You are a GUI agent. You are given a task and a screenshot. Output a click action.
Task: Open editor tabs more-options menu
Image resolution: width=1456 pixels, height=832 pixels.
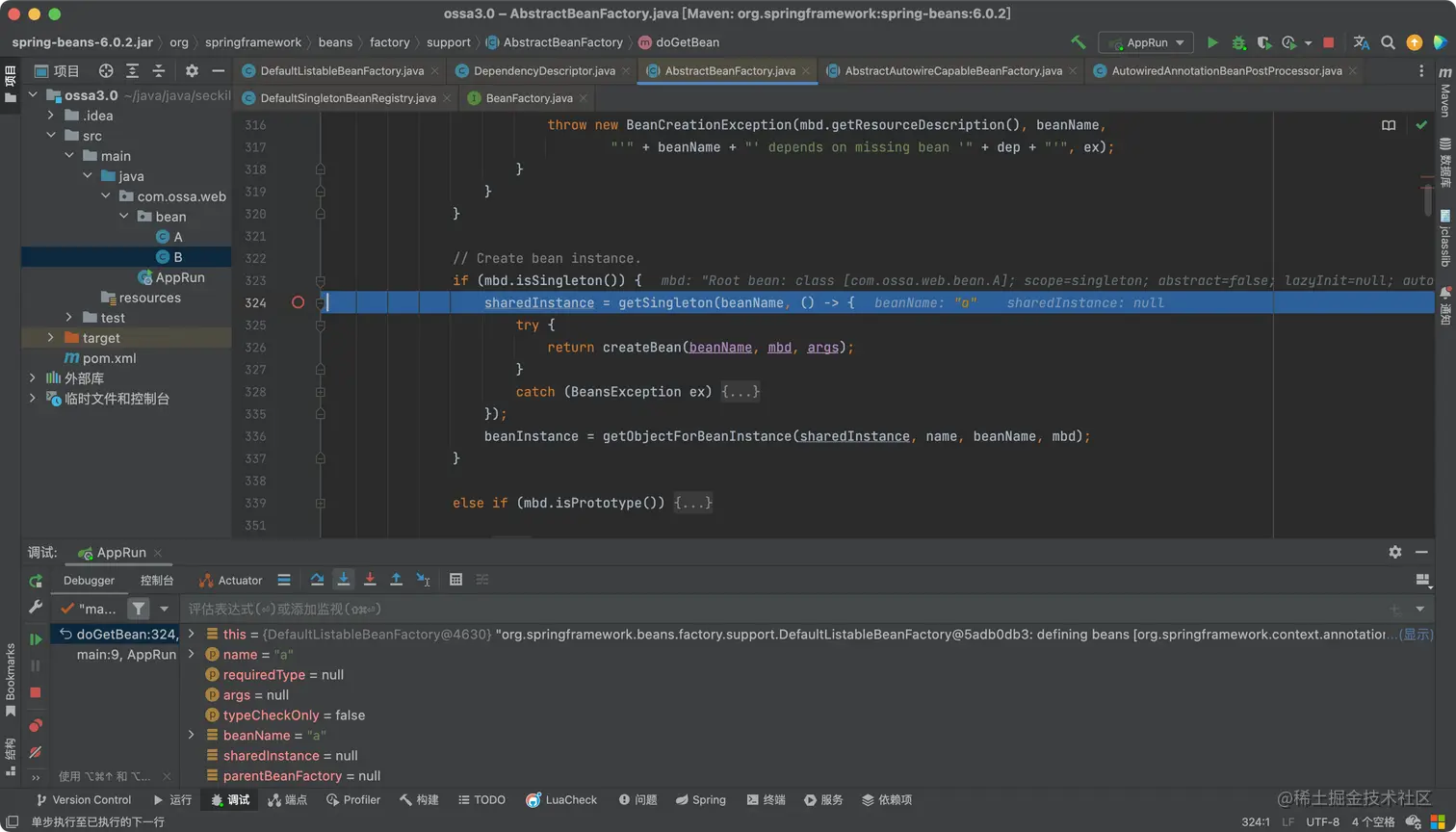coord(1421,70)
